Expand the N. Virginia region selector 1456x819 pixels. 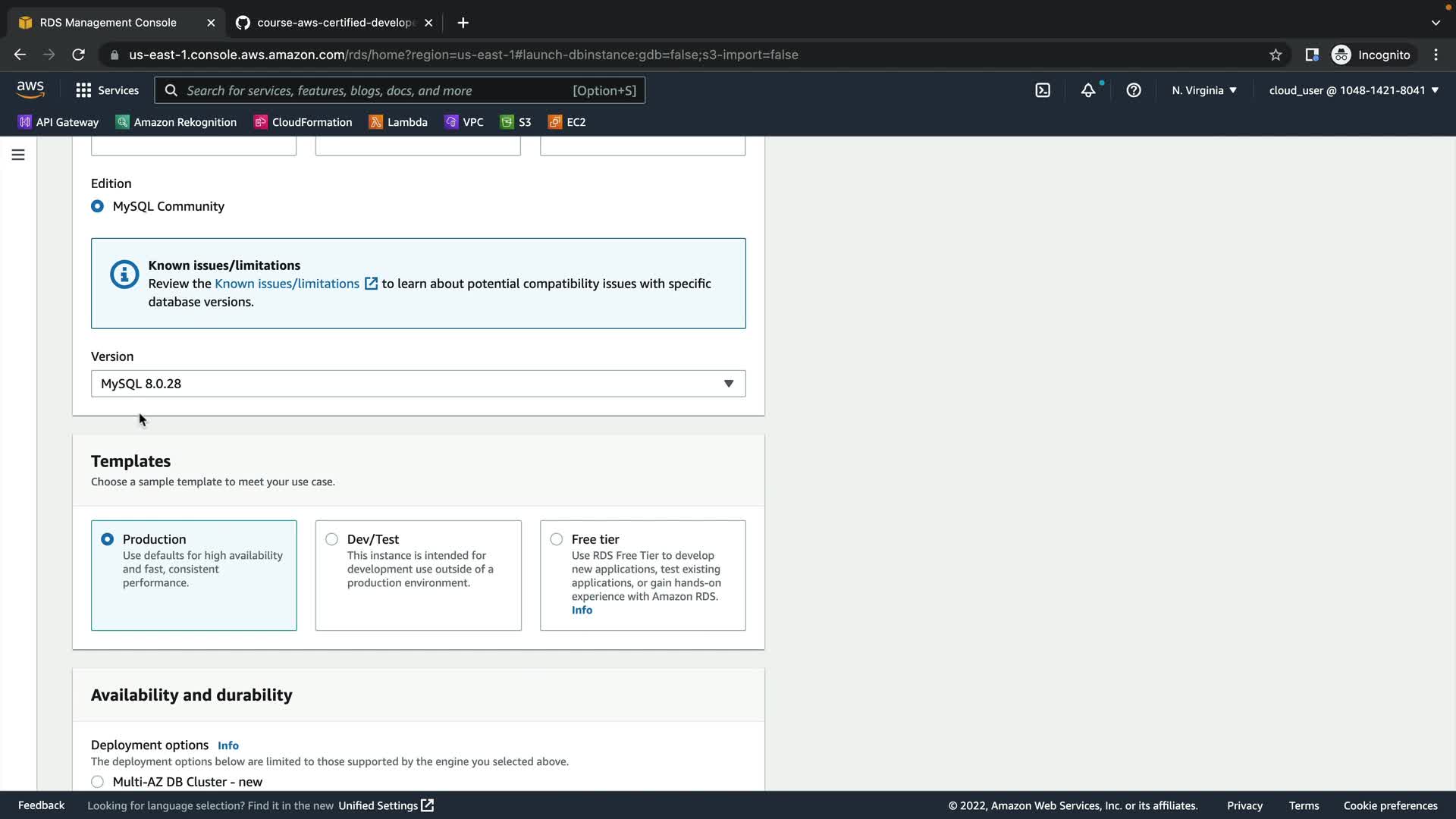[x=1203, y=90]
